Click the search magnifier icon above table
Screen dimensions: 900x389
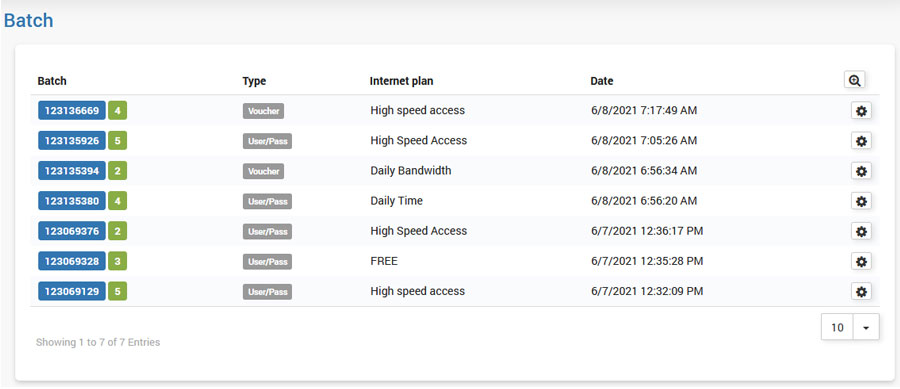pos(854,81)
